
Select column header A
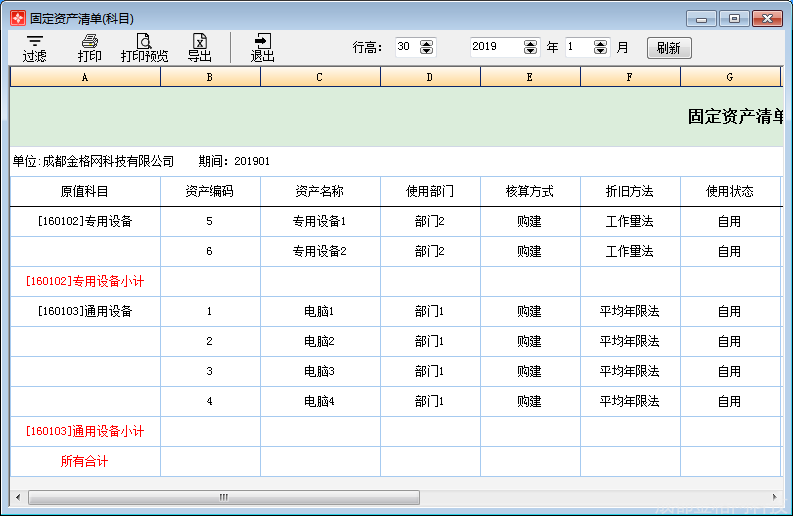[x=85, y=77]
